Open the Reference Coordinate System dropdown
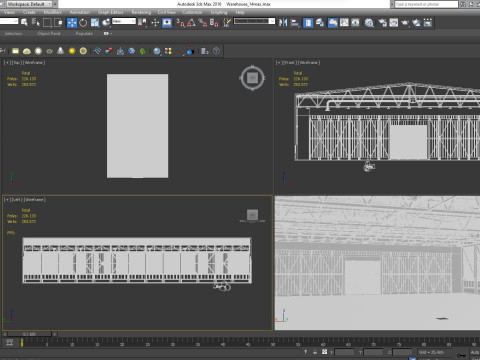 click(x=124, y=21)
